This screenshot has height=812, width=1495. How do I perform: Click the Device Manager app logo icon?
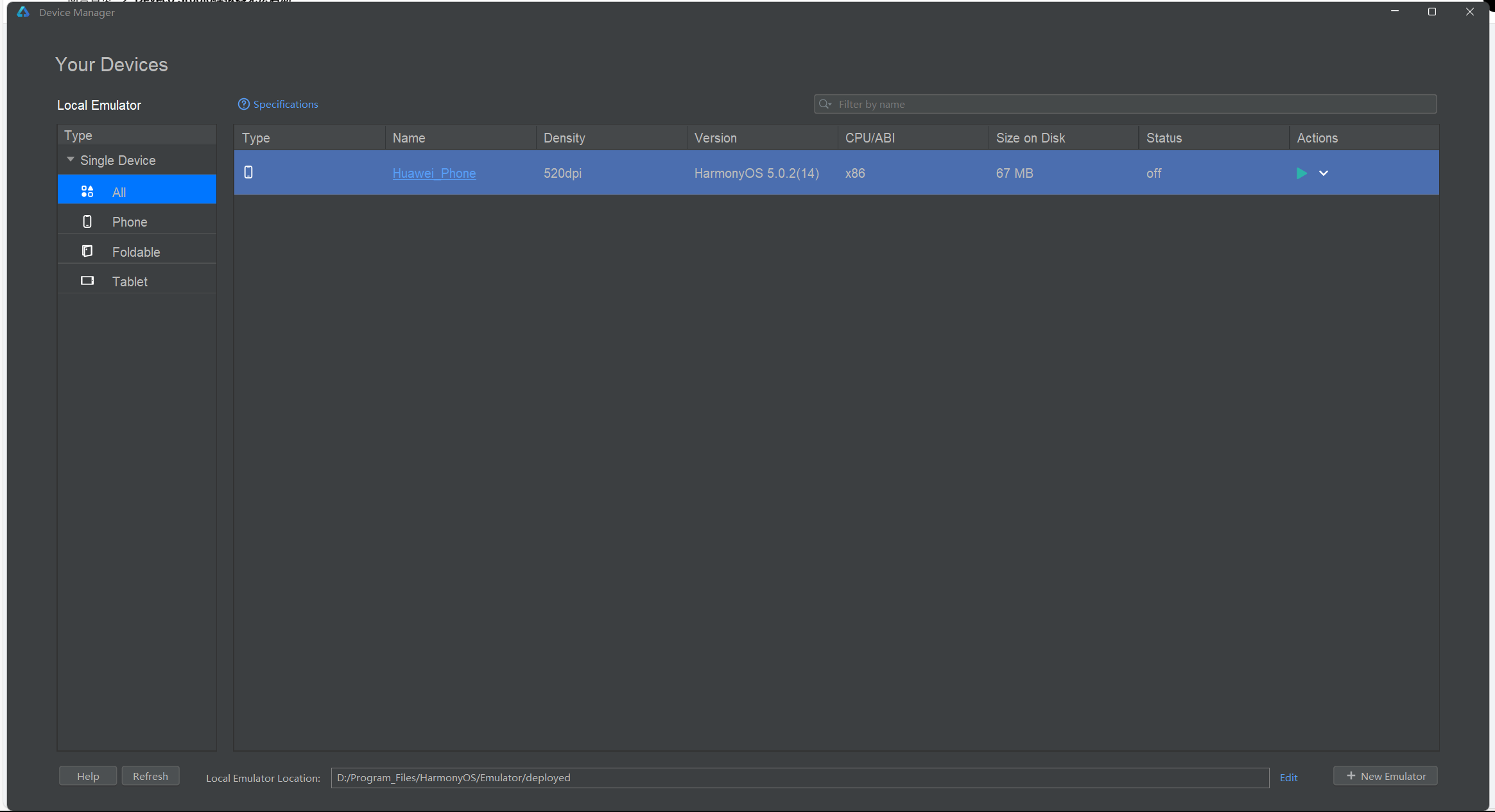(x=23, y=12)
